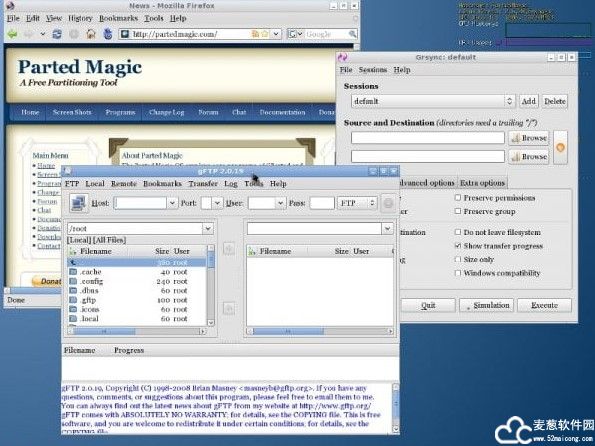Click Add session button in Grsync
595x446 pixels.
529,101
